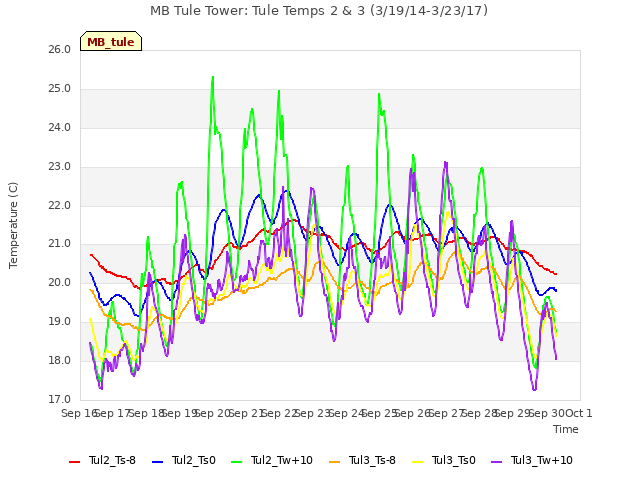Click the Sep 30 x-axis label

(x=546, y=413)
